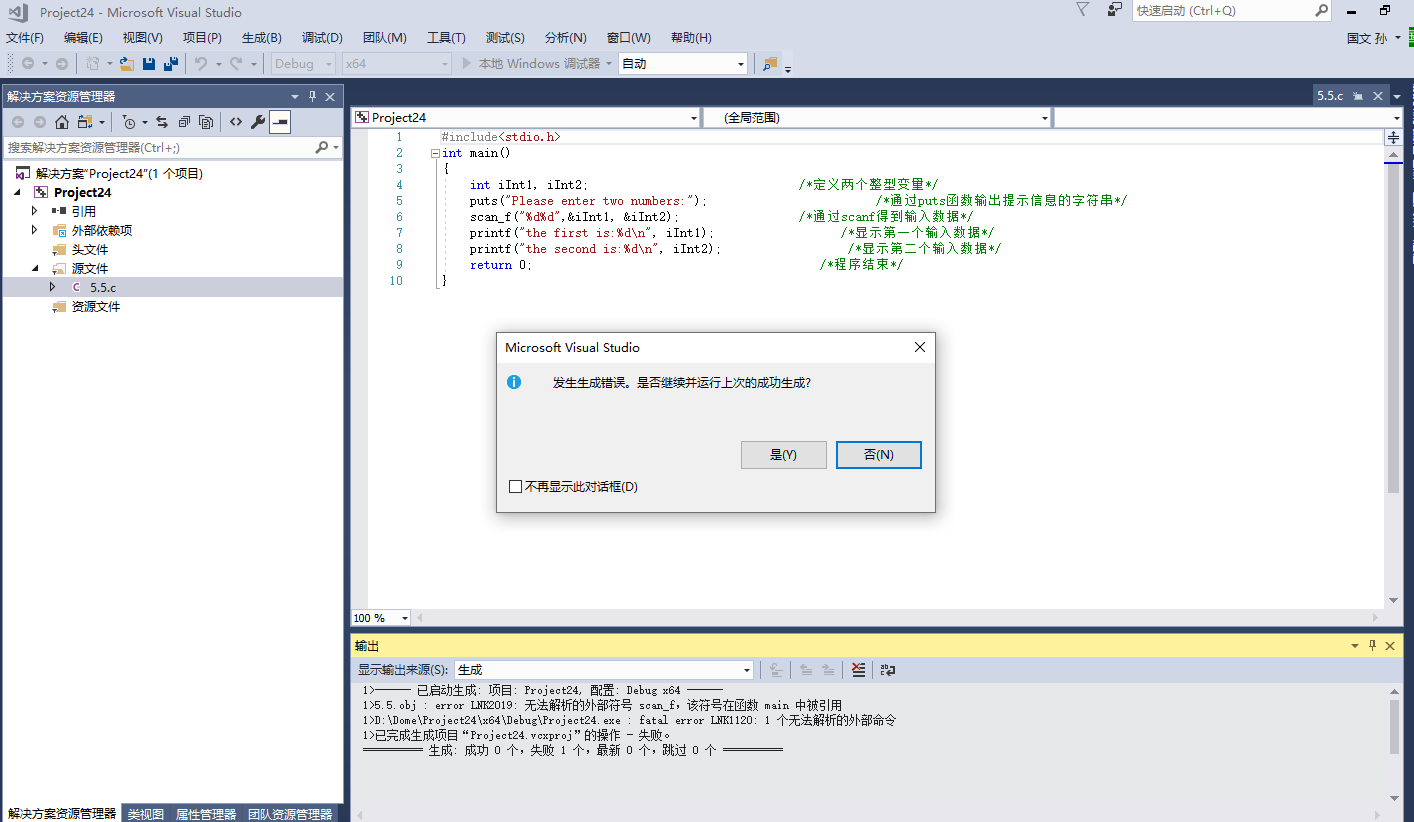Open the 工具(T) menu
Image resolution: width=1414 pixels, height=822 pixels.
[446, 38]
